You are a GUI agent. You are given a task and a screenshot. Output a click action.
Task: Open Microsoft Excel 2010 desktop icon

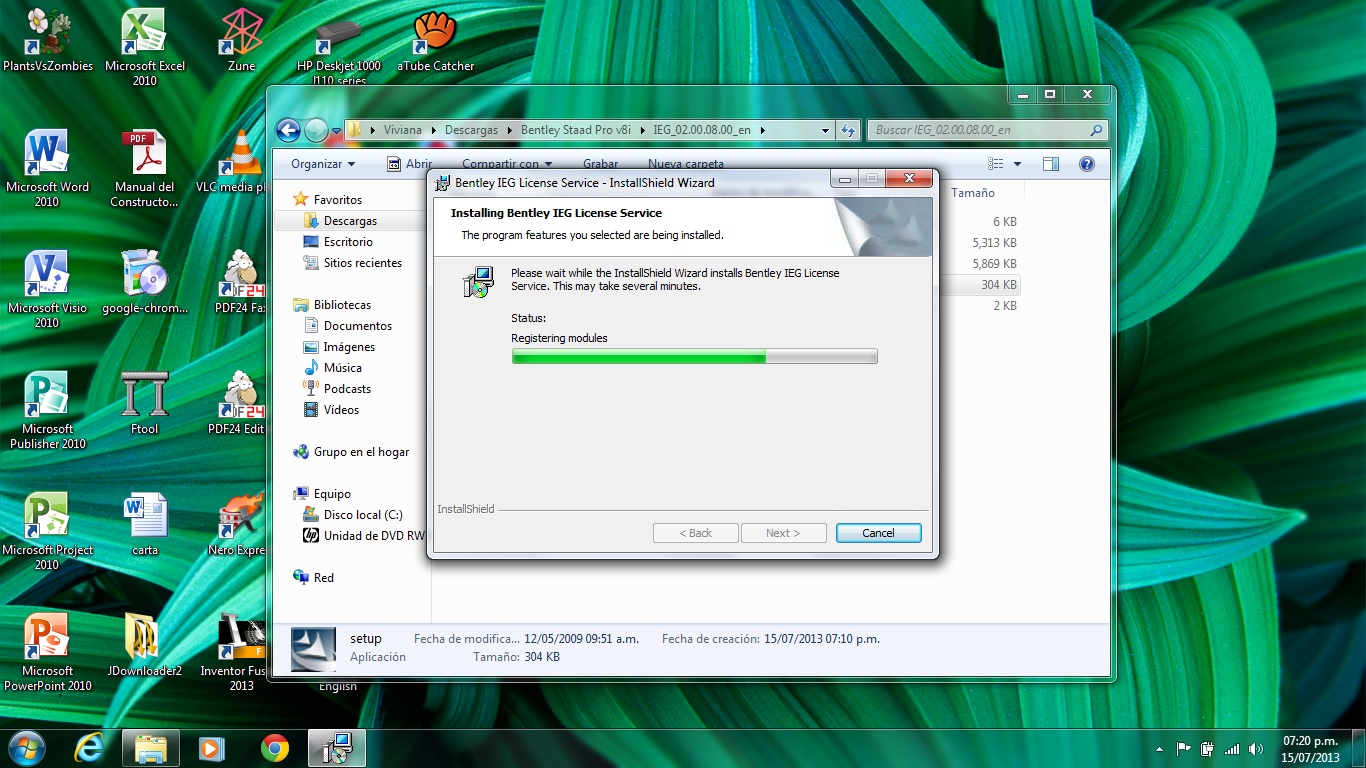pos(144,47)
